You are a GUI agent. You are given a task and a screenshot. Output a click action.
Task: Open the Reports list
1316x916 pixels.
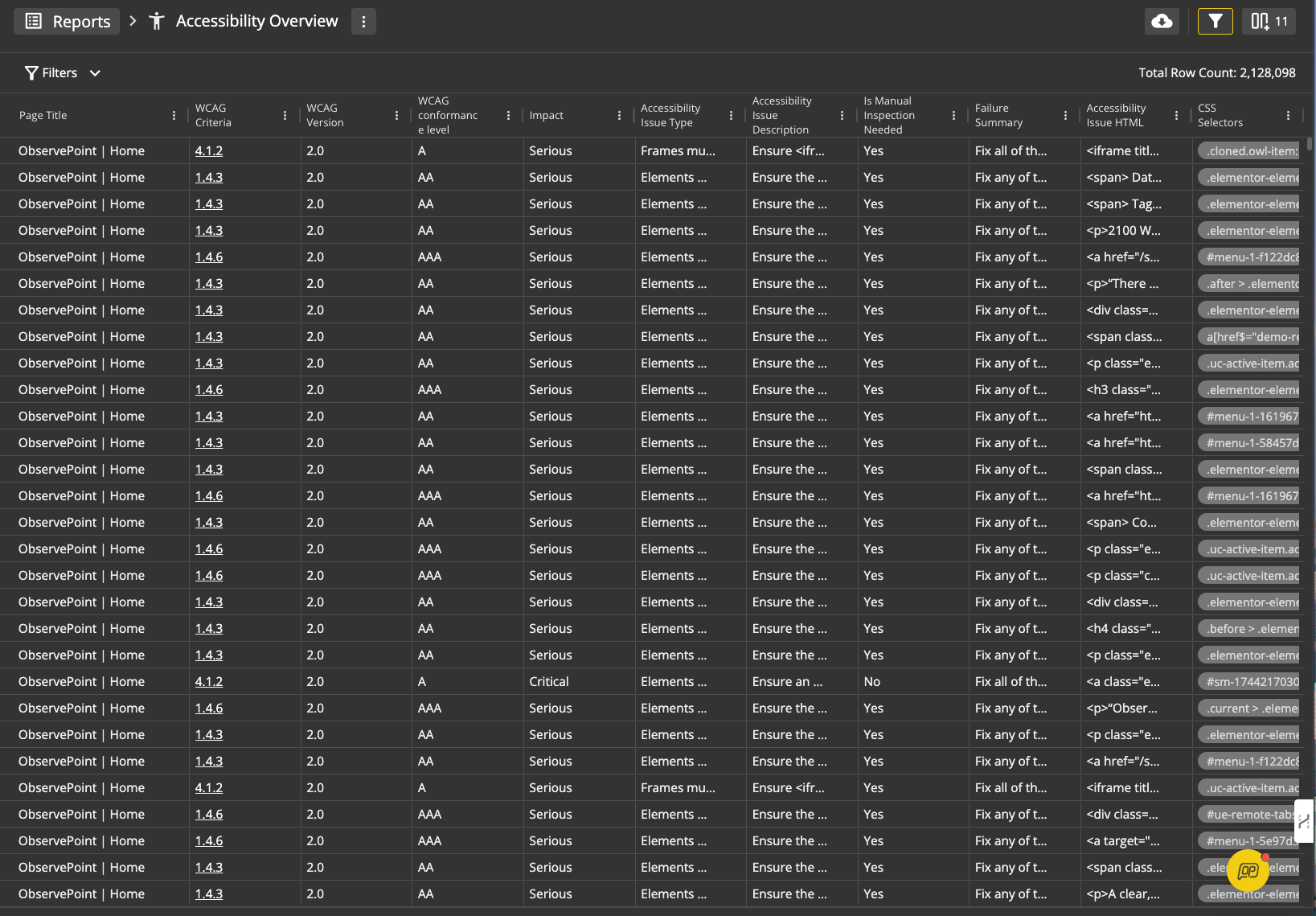(x=67, y=21)
